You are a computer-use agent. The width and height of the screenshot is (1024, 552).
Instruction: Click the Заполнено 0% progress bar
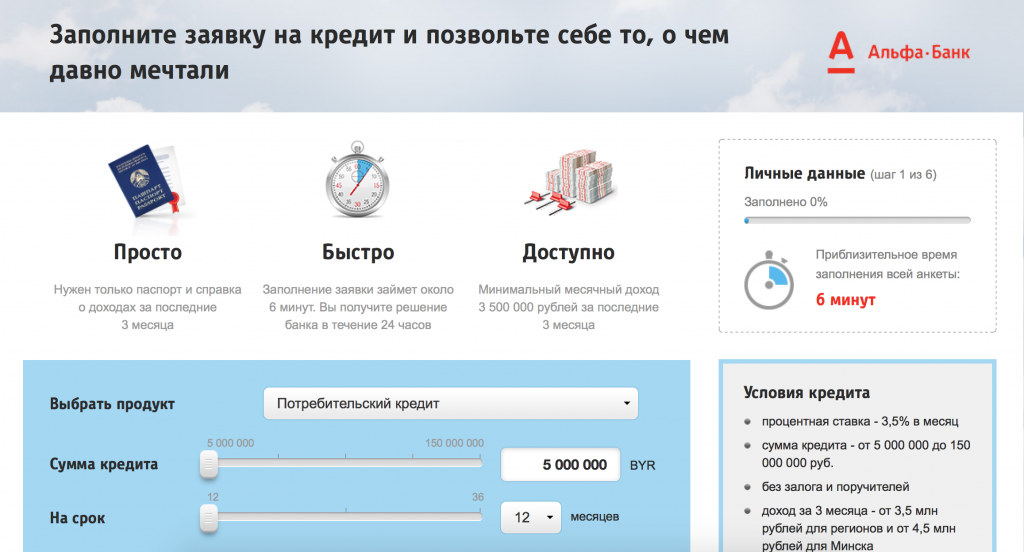pyautogui.click(x=856, y=220)
